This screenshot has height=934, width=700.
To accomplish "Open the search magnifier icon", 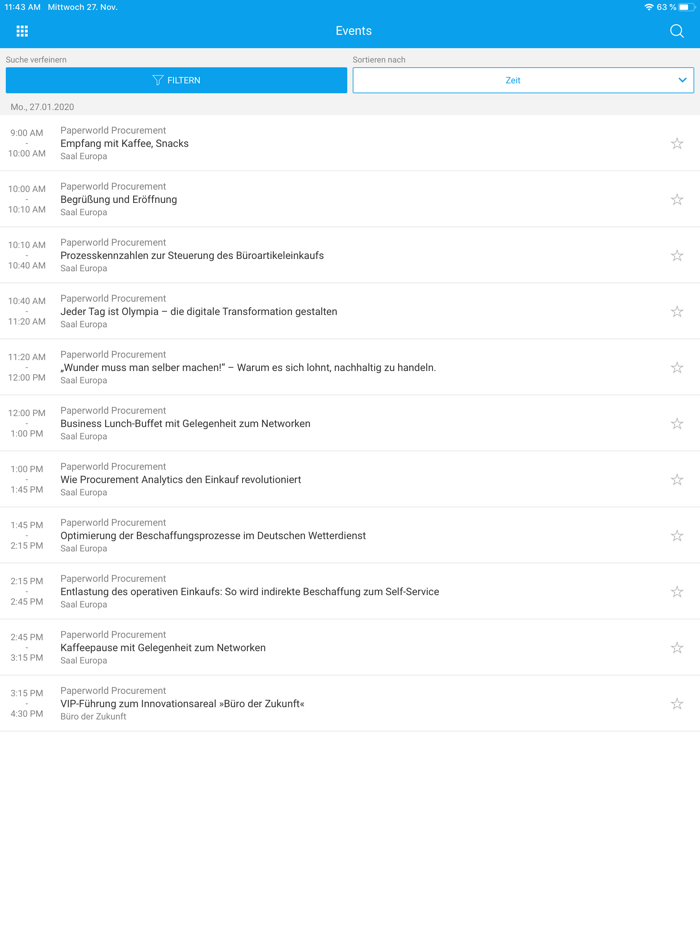I will 677,31.
